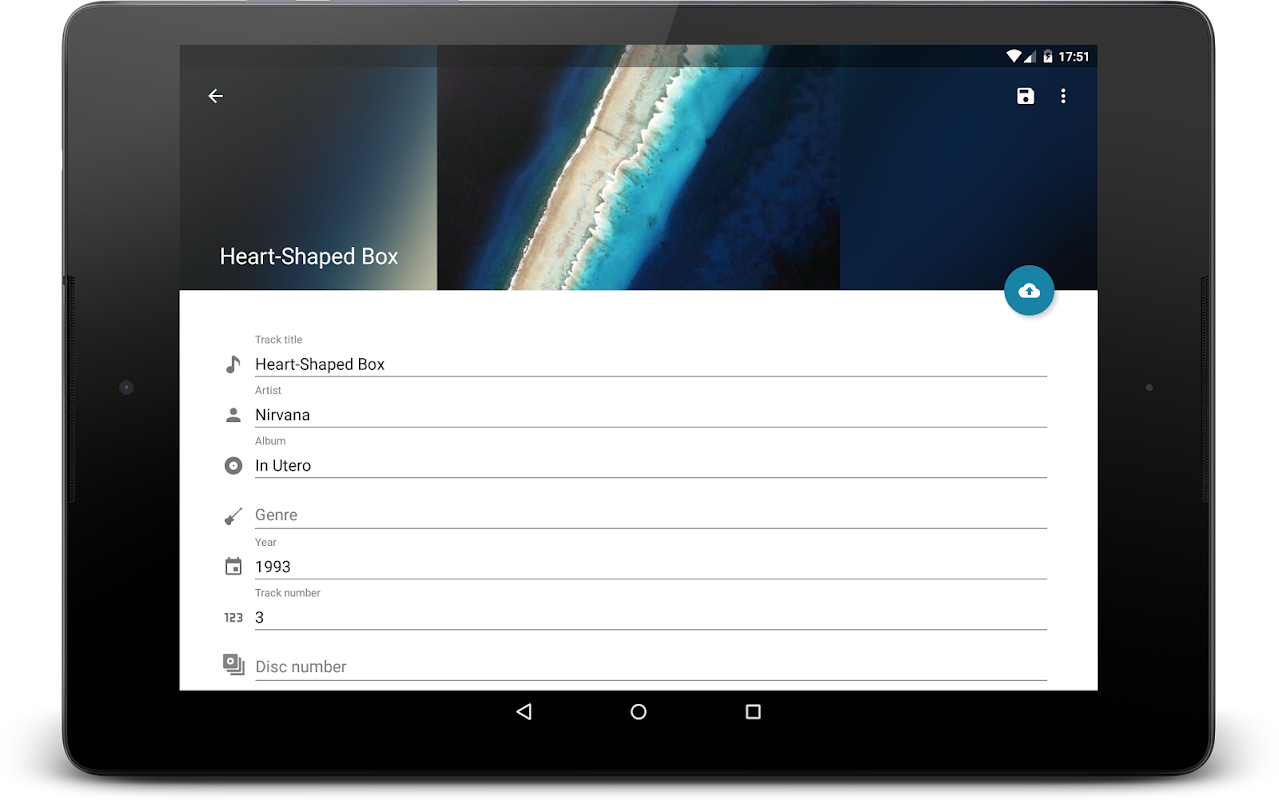Edit the Track title field Heart-Shaped Box
Image resolution: width=1279 pixels, height=800 pixels.
coord(651,364)
